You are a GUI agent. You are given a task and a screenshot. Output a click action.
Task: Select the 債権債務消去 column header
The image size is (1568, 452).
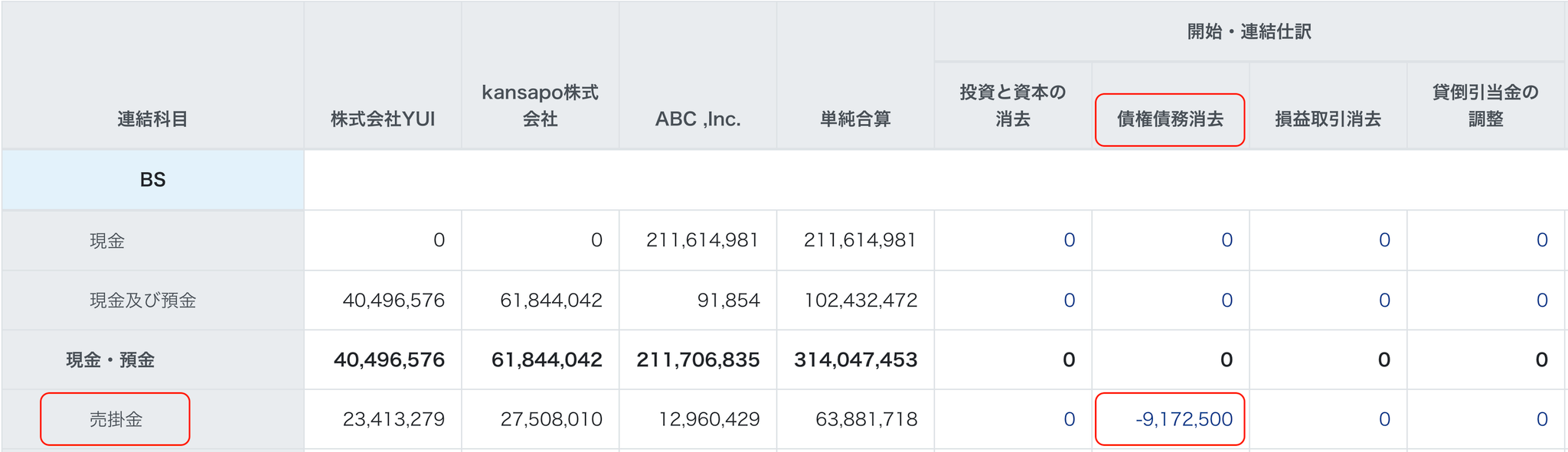[x=1170, y=119]
